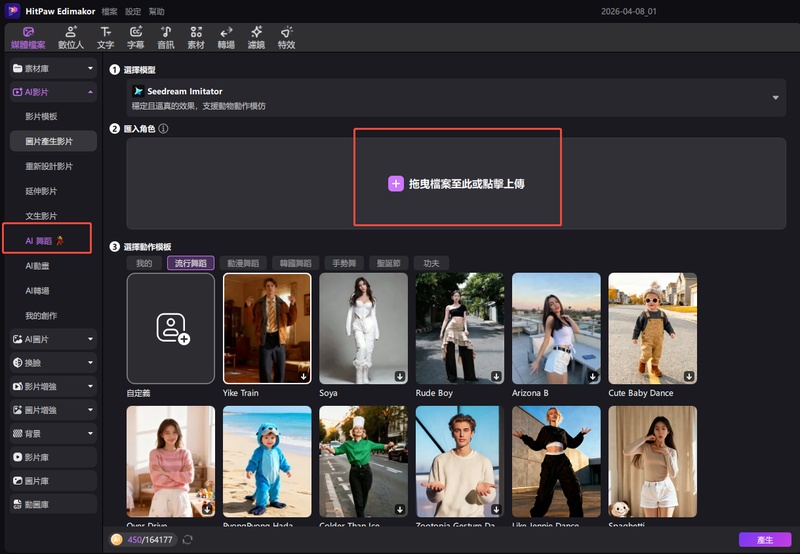Select AI 舞蹈 in the sidebar
This screenshot has width=800, height=554.
(x=45, y=241)
